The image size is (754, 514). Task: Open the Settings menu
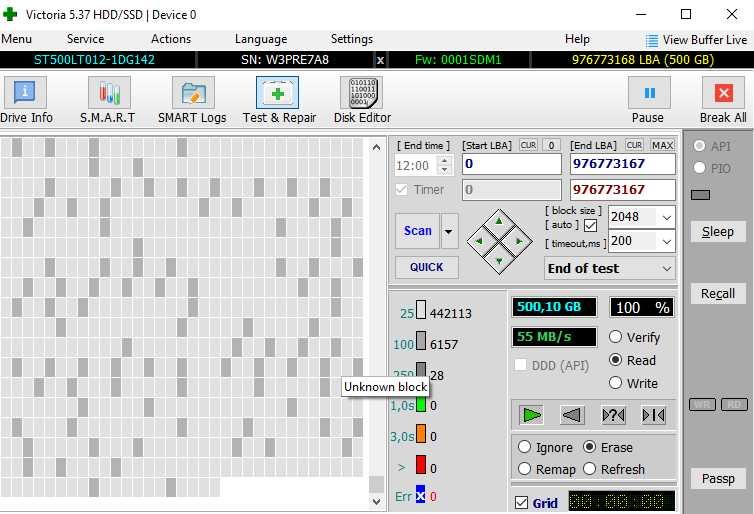(352, 39)
